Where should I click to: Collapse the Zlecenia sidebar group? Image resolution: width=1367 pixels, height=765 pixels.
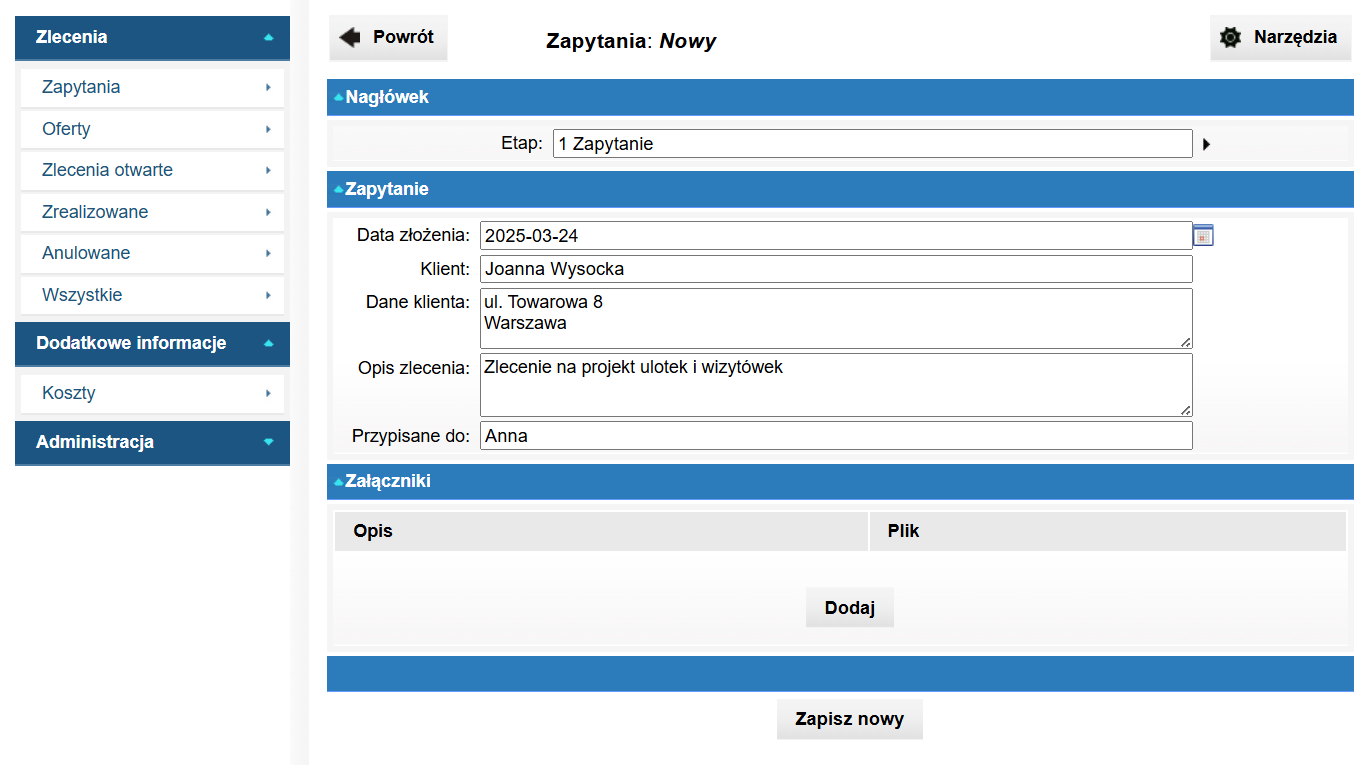152,37
